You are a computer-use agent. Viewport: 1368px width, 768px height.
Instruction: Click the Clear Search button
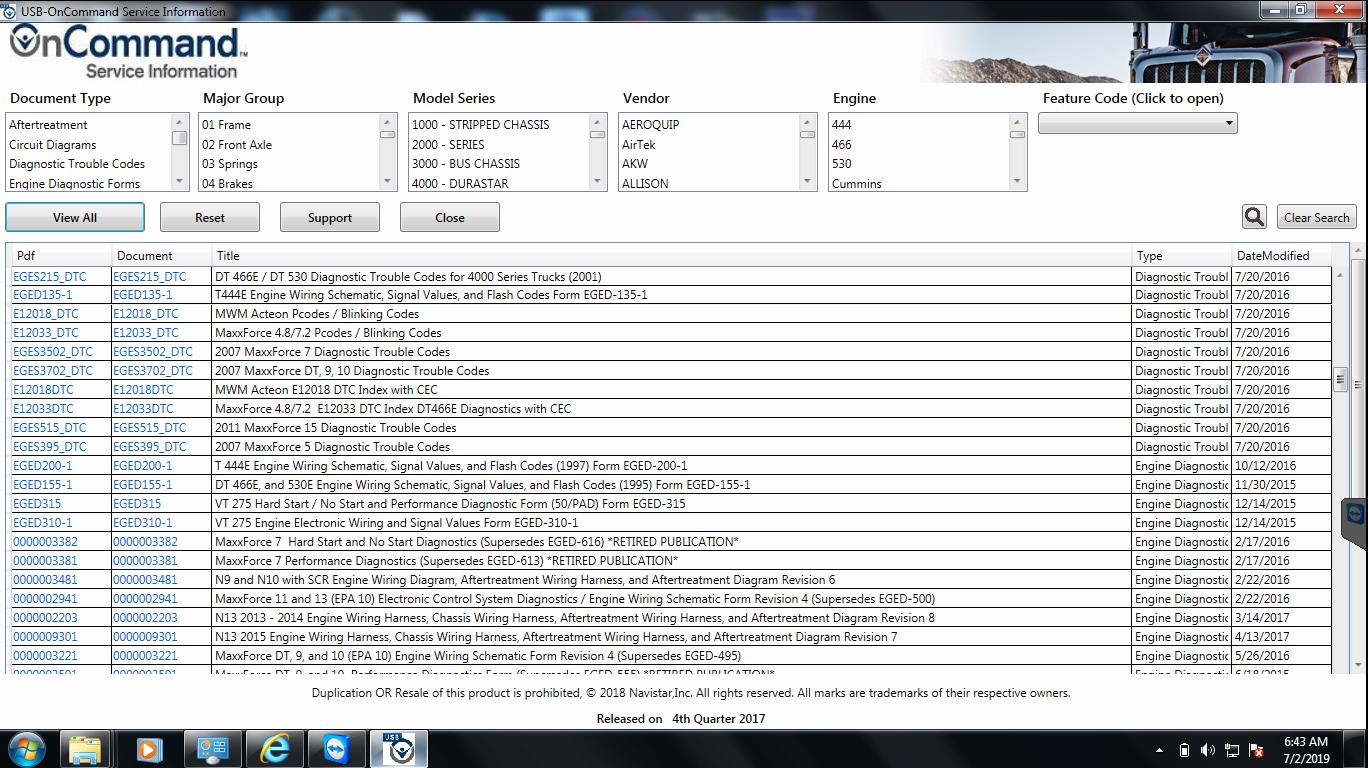click(1316, 218)
